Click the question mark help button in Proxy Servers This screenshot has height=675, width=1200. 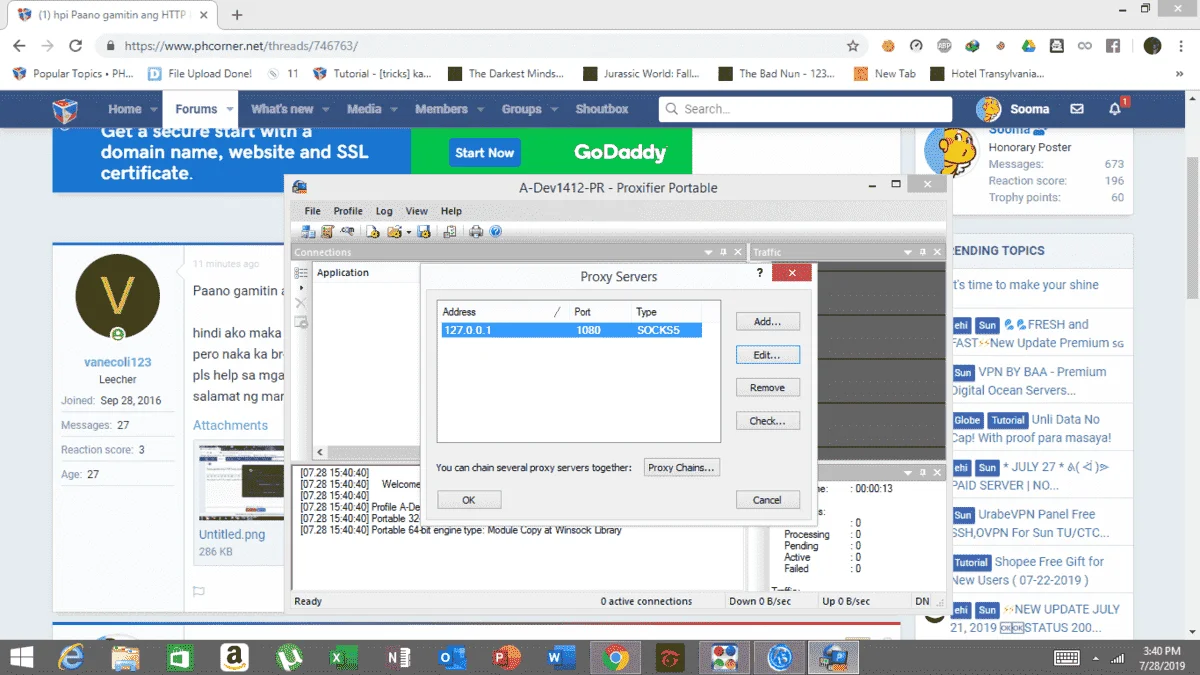[760, 273]
